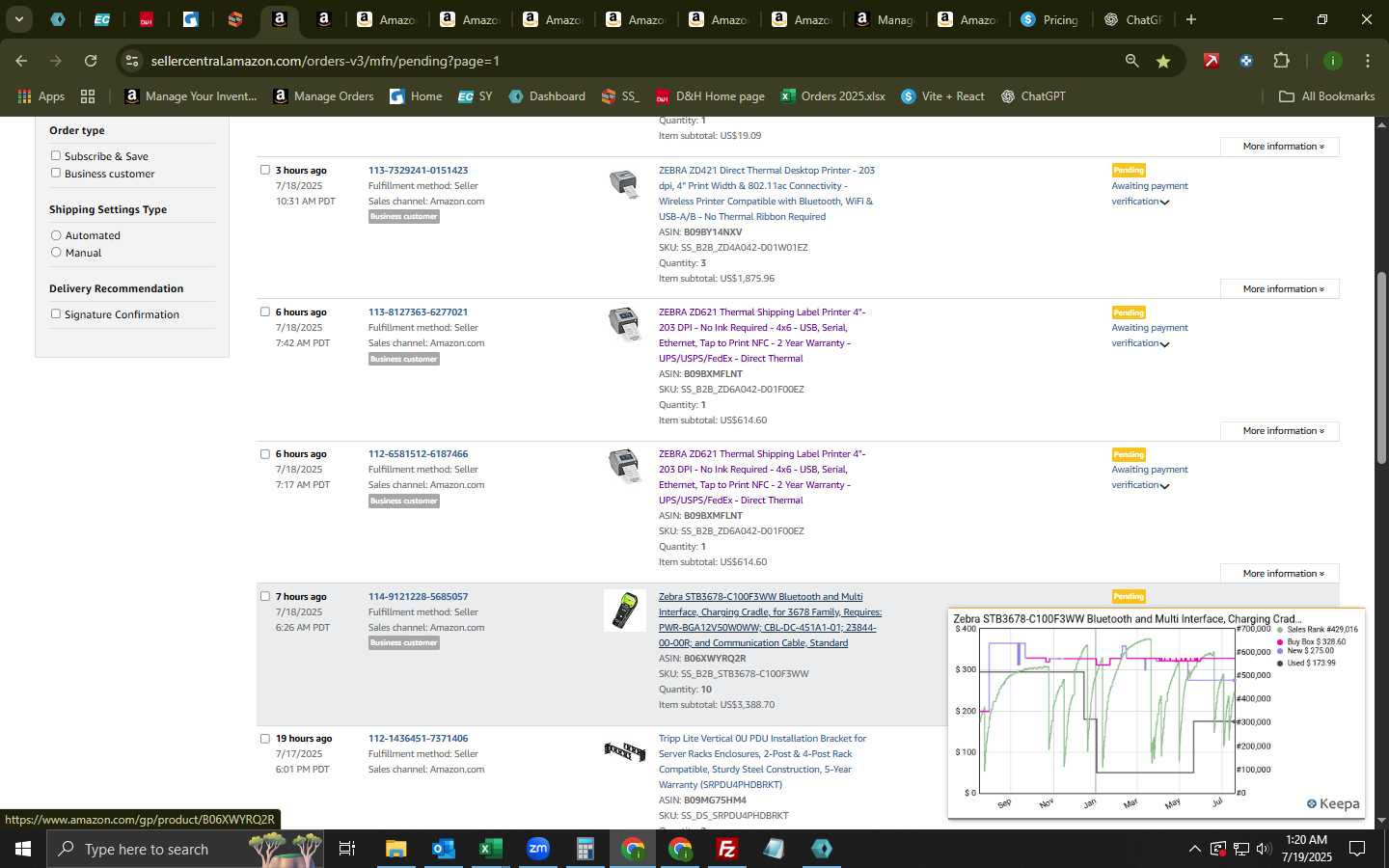Select the Manual shipping settings radio
This screenshot has height=868, width=1389.
pos(56,253)
